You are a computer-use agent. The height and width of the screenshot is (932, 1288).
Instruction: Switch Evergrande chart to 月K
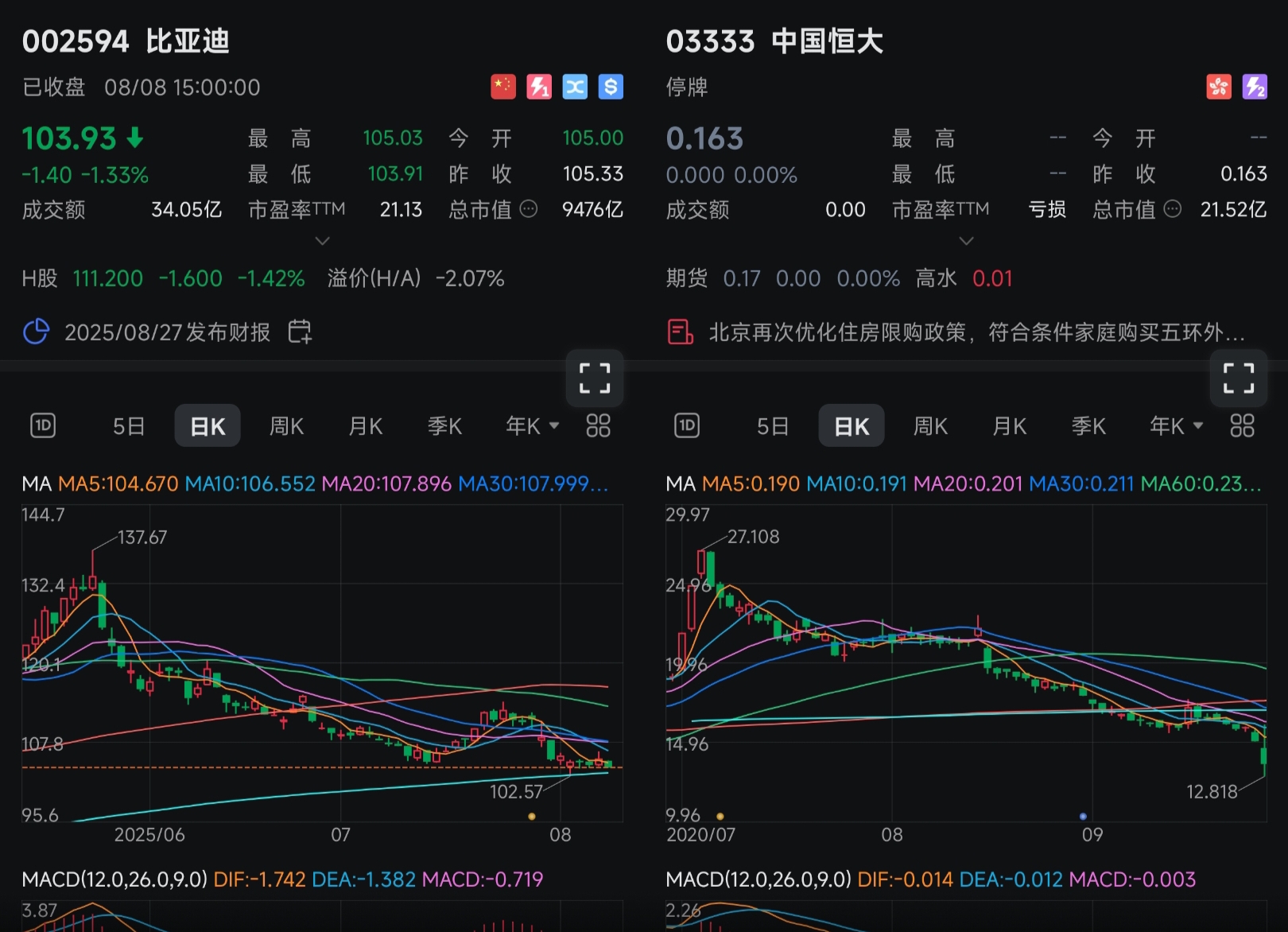pos(1010,426)
